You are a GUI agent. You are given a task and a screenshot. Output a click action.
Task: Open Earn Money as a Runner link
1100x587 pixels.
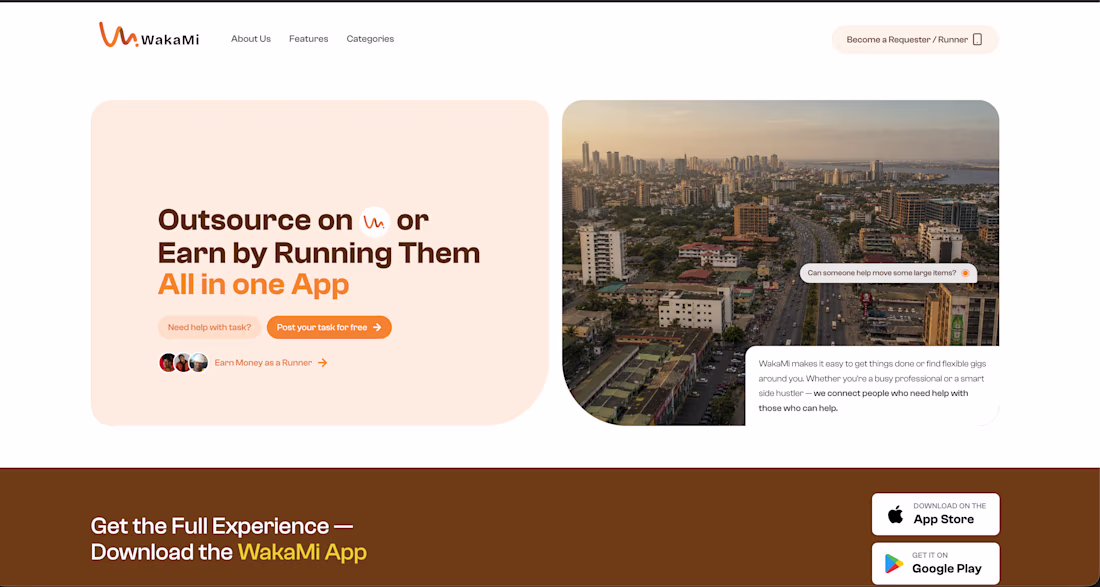(271, 363)
